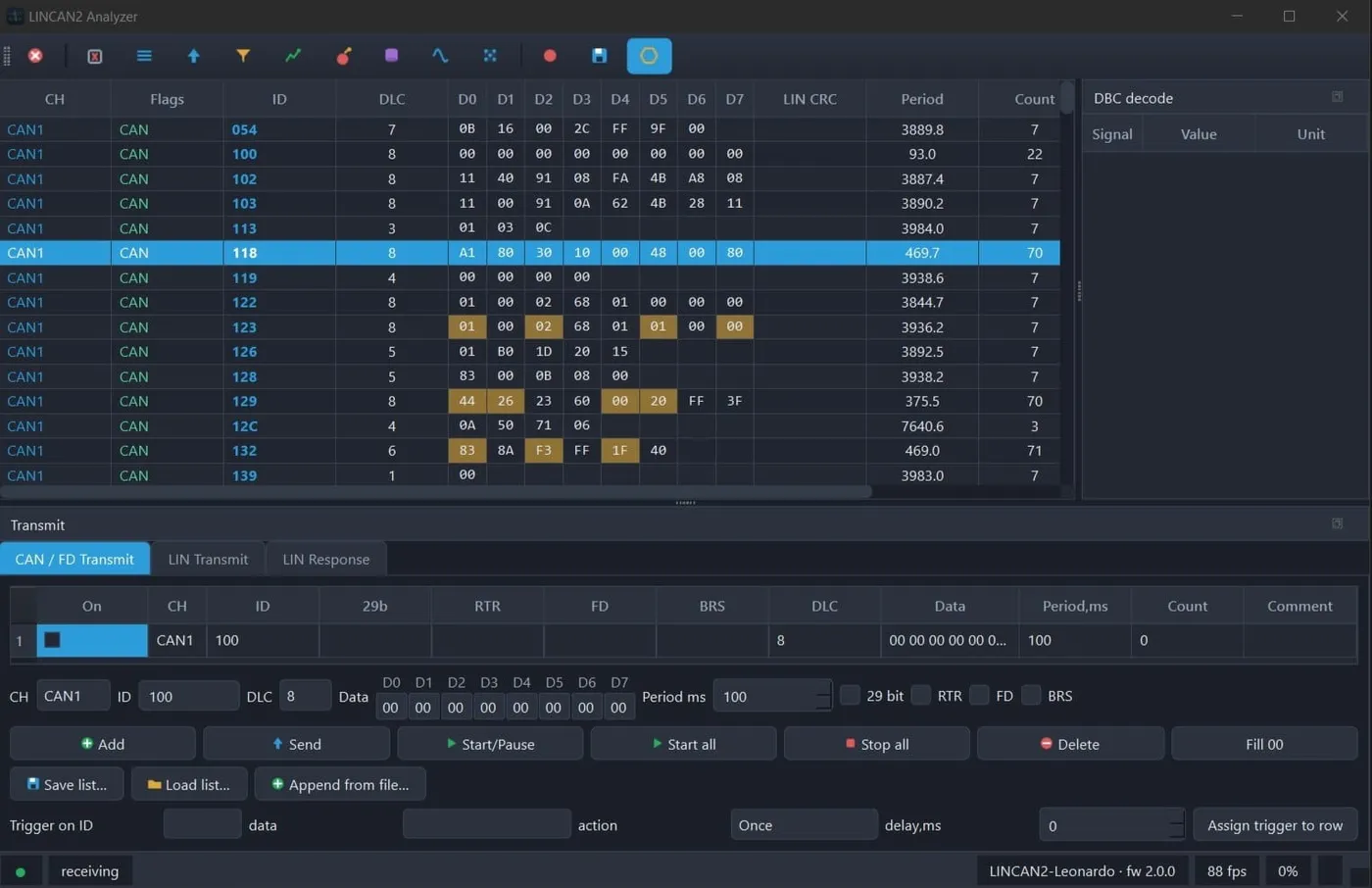Click the blue three-line list icon
The image size is (1372, 888).
[144, 56]
